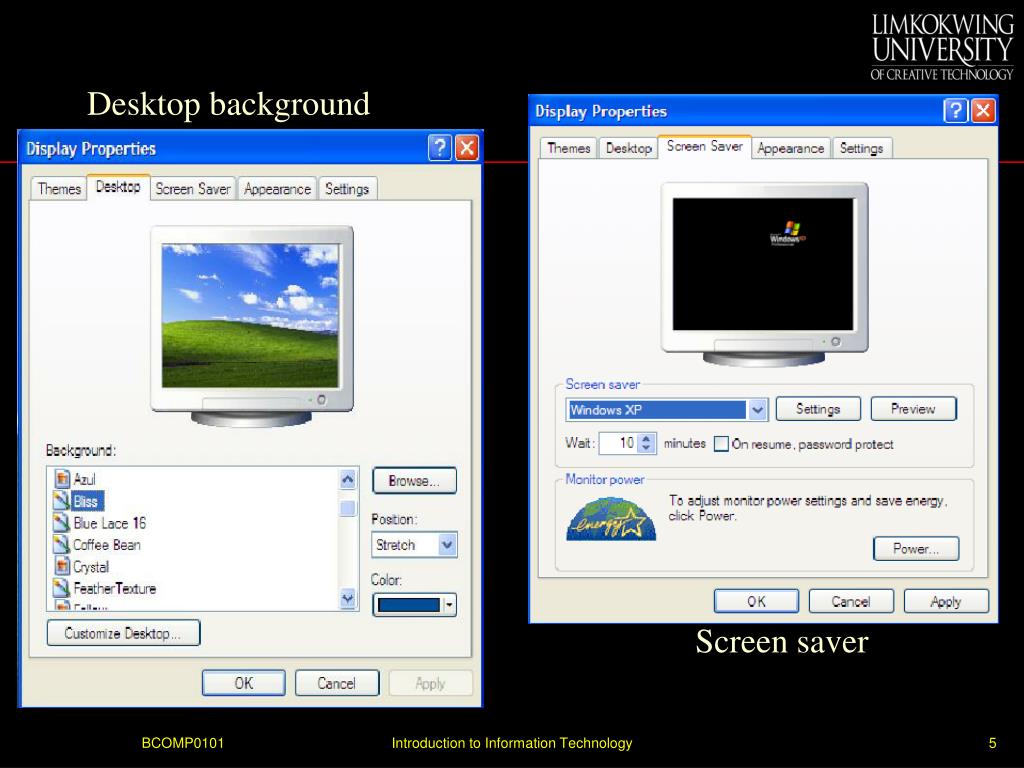Open Settings tab in left window
Image resolution: width=1024 pixels, height=768 pixels.
tap(347, 189)
